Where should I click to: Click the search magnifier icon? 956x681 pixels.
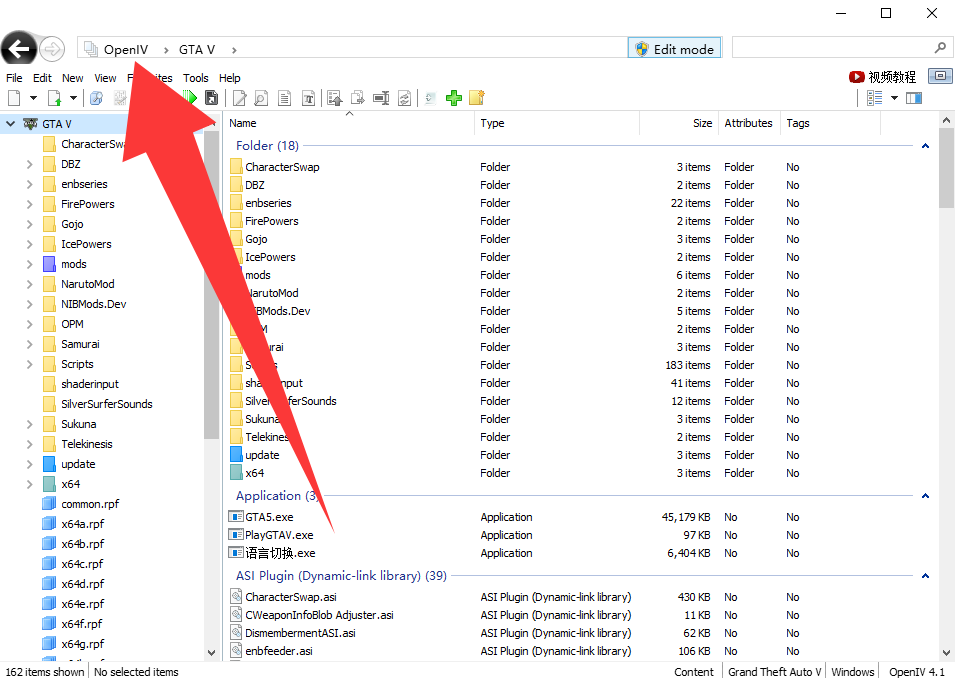pyautogui.click(x=940, y=48)
